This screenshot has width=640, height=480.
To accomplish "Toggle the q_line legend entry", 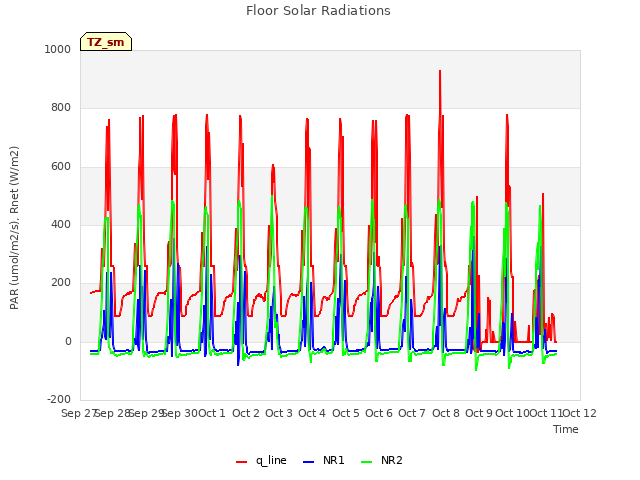I will coord(261,460).
